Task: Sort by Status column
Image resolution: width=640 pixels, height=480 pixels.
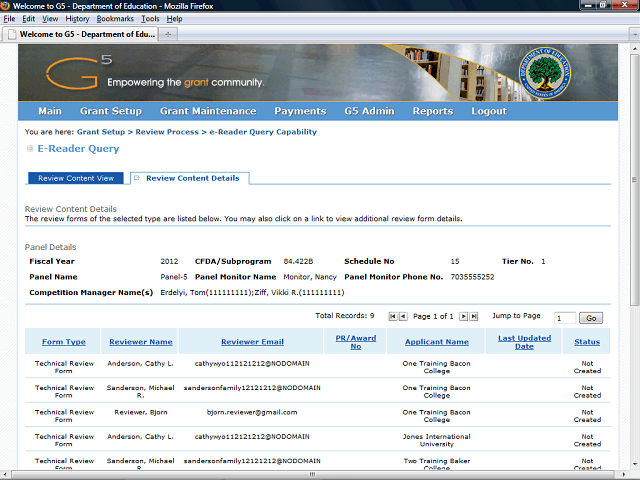Action: tap(587, 342)
